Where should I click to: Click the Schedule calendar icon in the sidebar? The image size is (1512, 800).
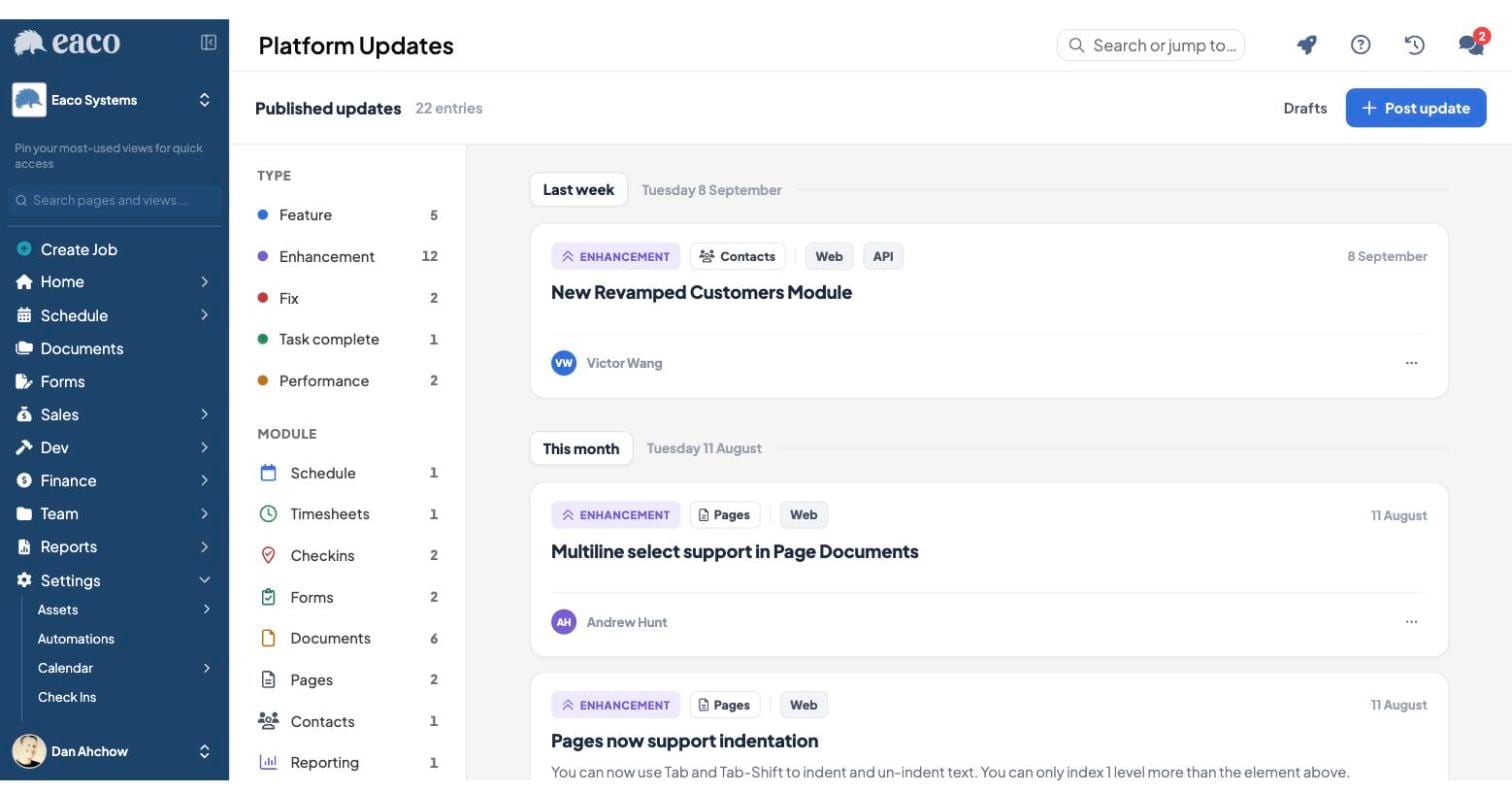(24, 315)
